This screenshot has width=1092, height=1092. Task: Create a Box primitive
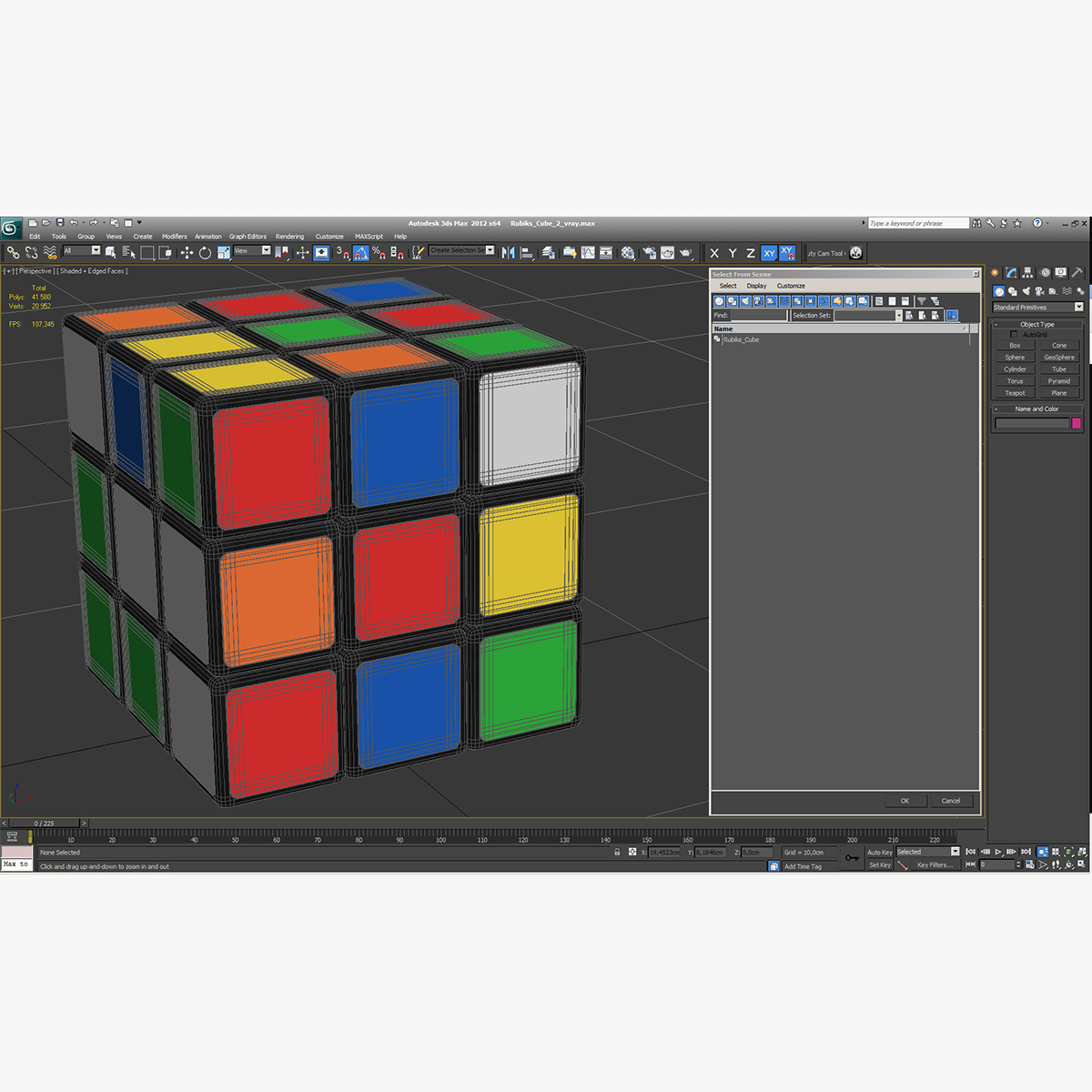pos(1015,345)
